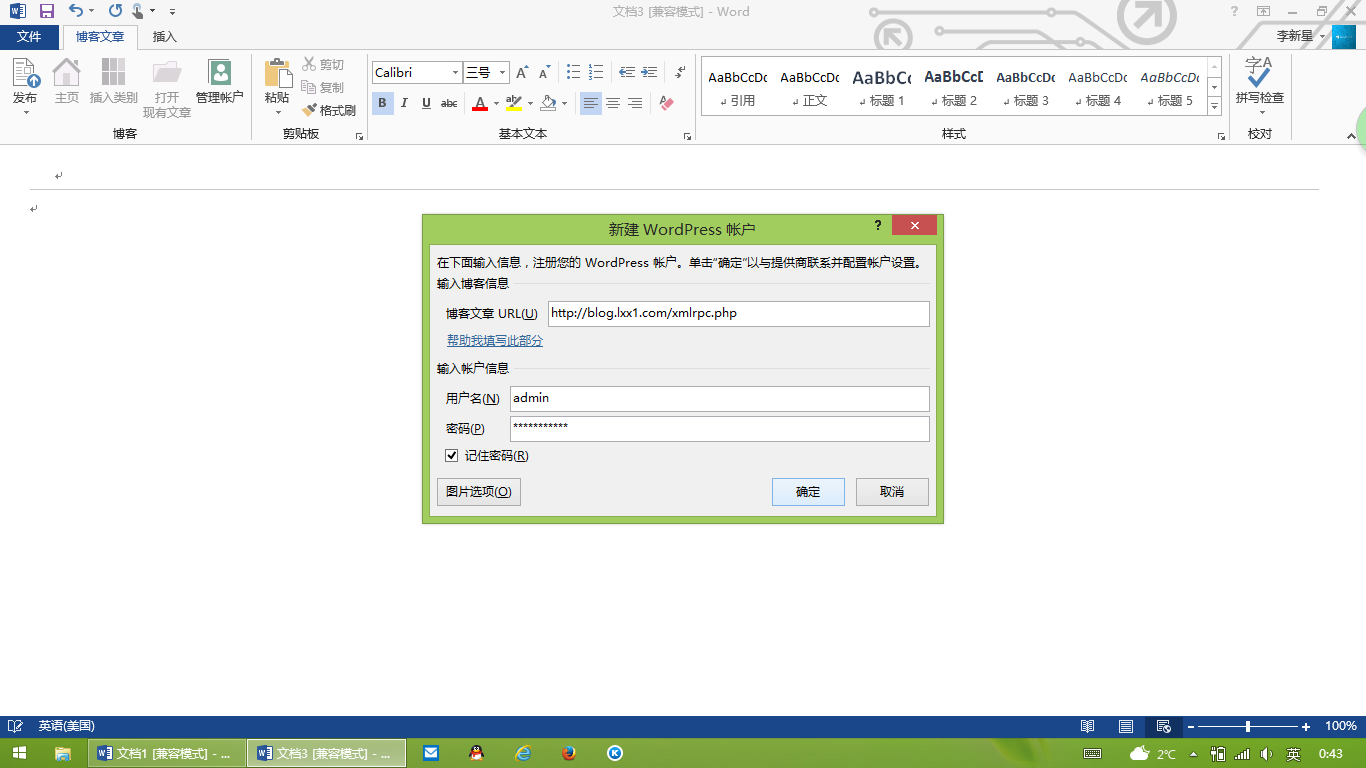
Task: Align text left
Action: coord(591,103)
